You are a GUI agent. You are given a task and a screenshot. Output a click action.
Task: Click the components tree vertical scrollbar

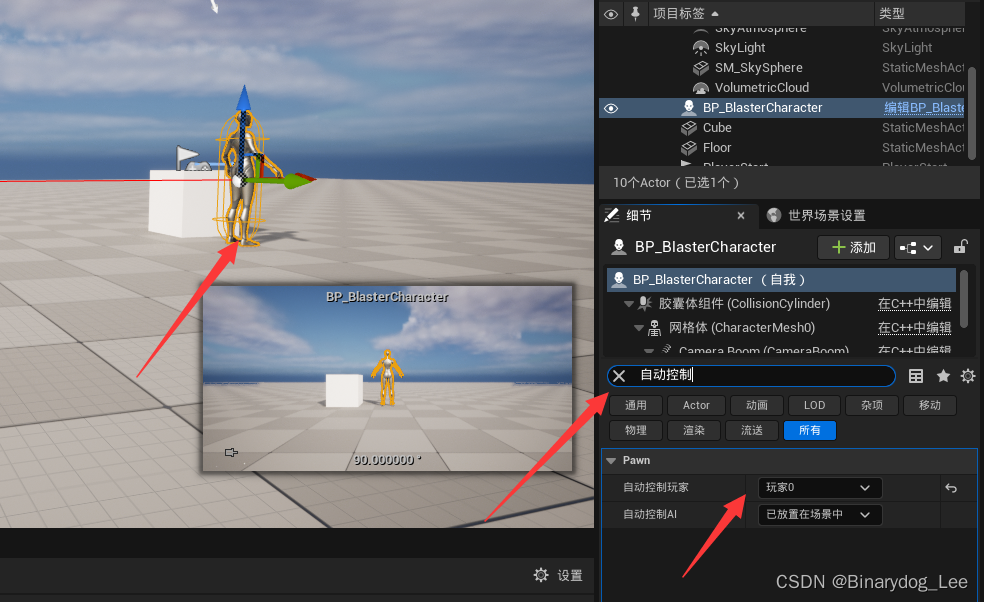[x=965, y=298]
